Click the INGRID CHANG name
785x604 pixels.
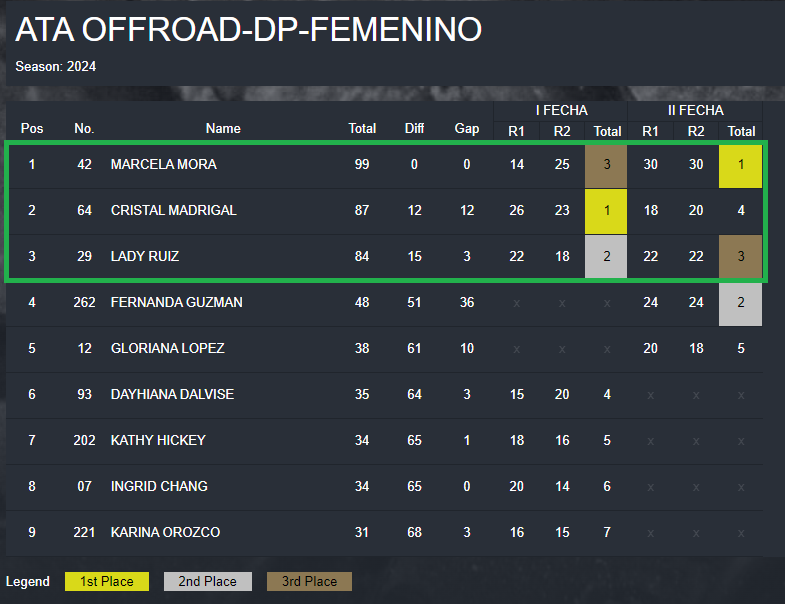(159, 486)
